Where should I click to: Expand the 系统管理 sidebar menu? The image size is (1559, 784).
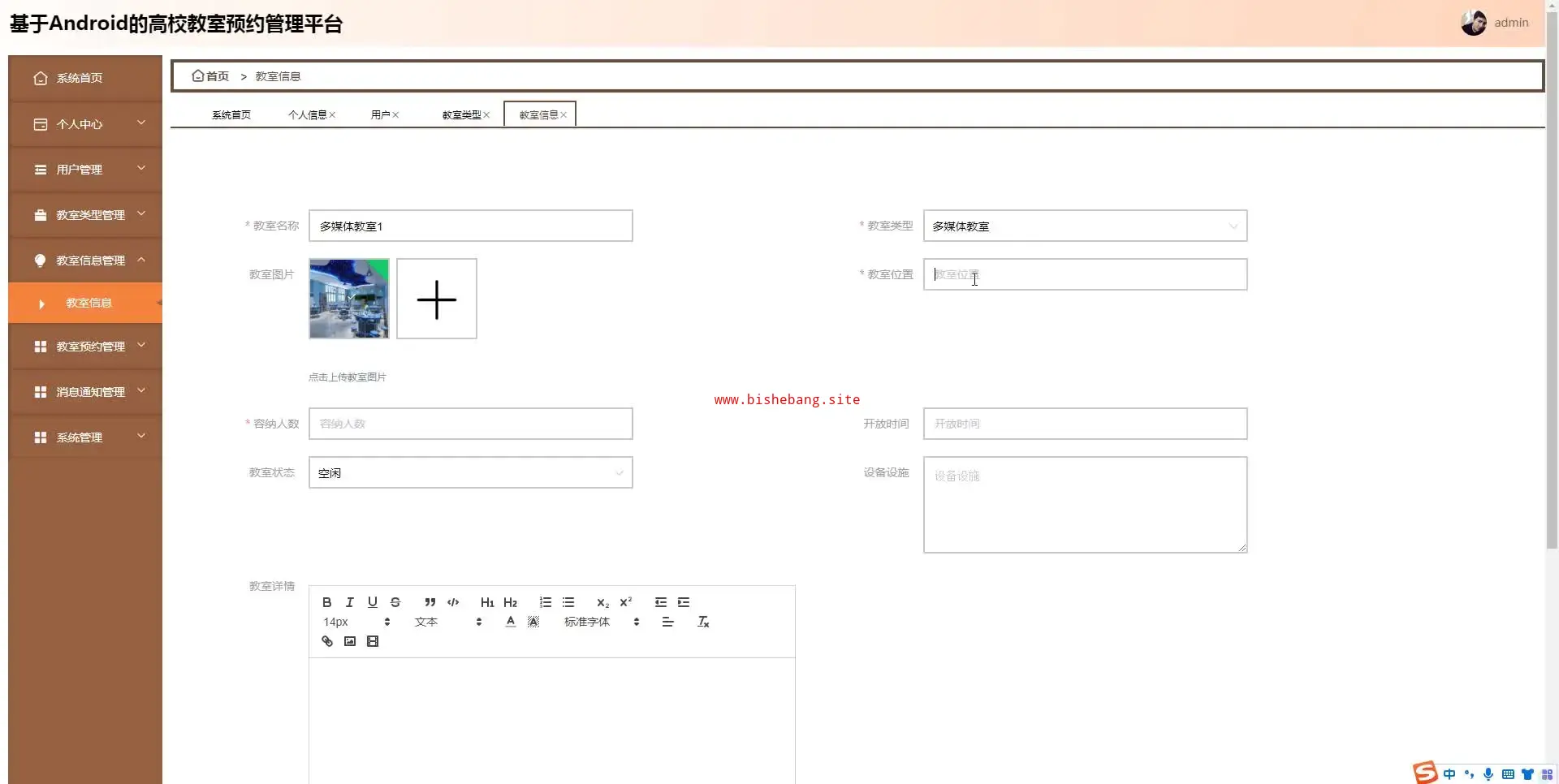tap(85, 437)
